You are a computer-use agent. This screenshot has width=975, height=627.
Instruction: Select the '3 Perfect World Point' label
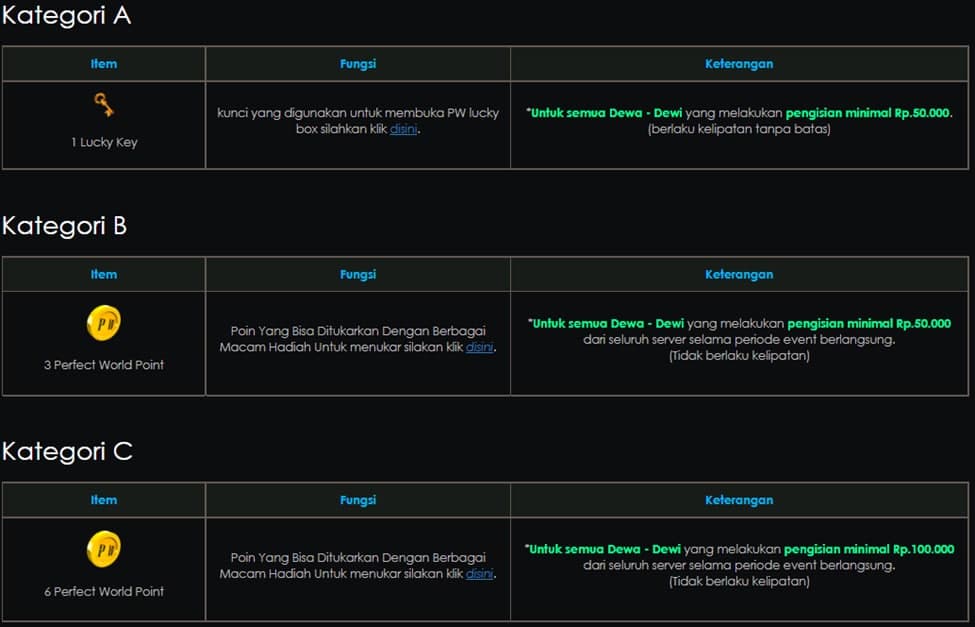point(104,365)
